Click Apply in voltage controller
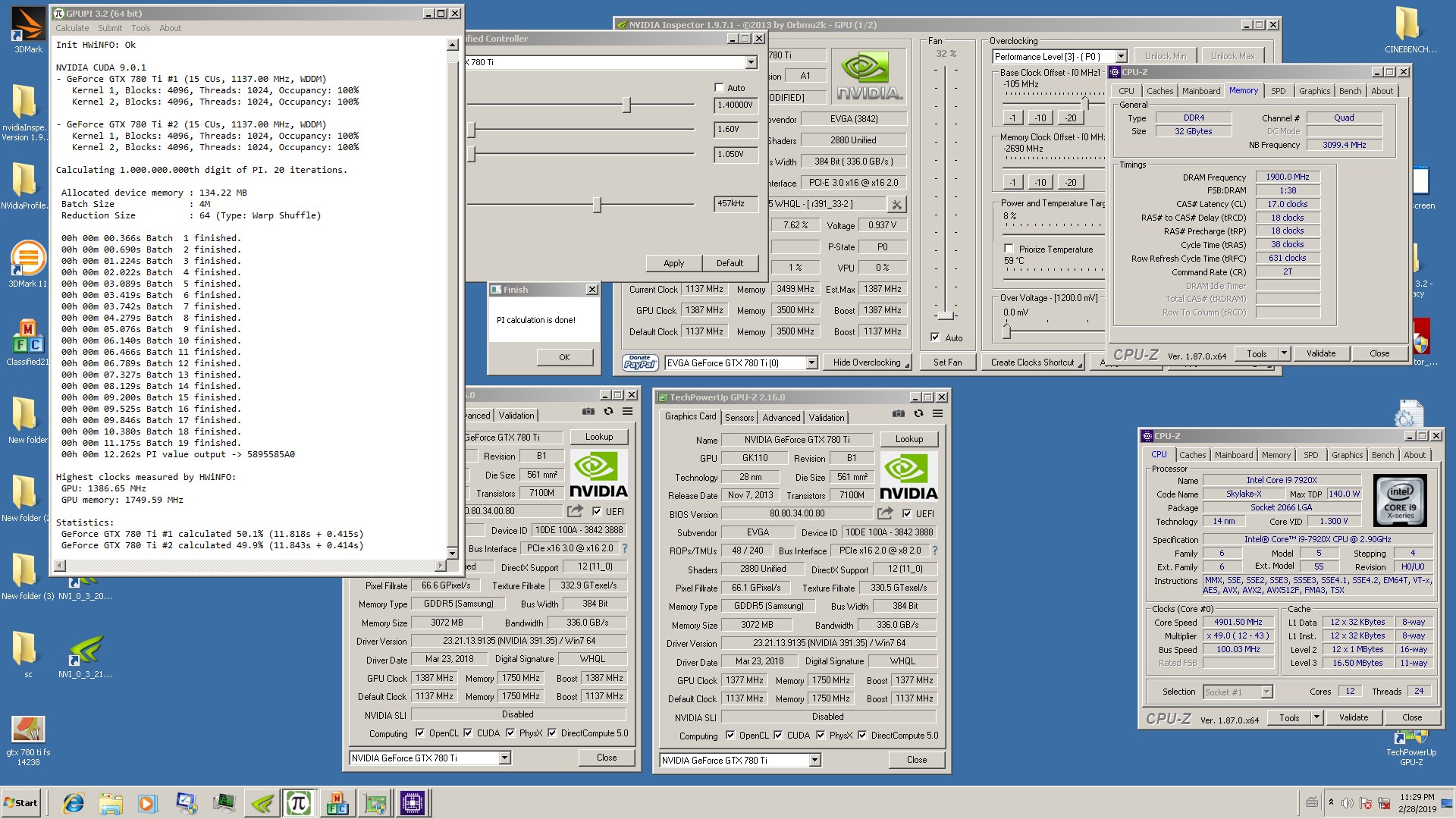This screenshot has height=819, width=1456. (x=673, y=263)
